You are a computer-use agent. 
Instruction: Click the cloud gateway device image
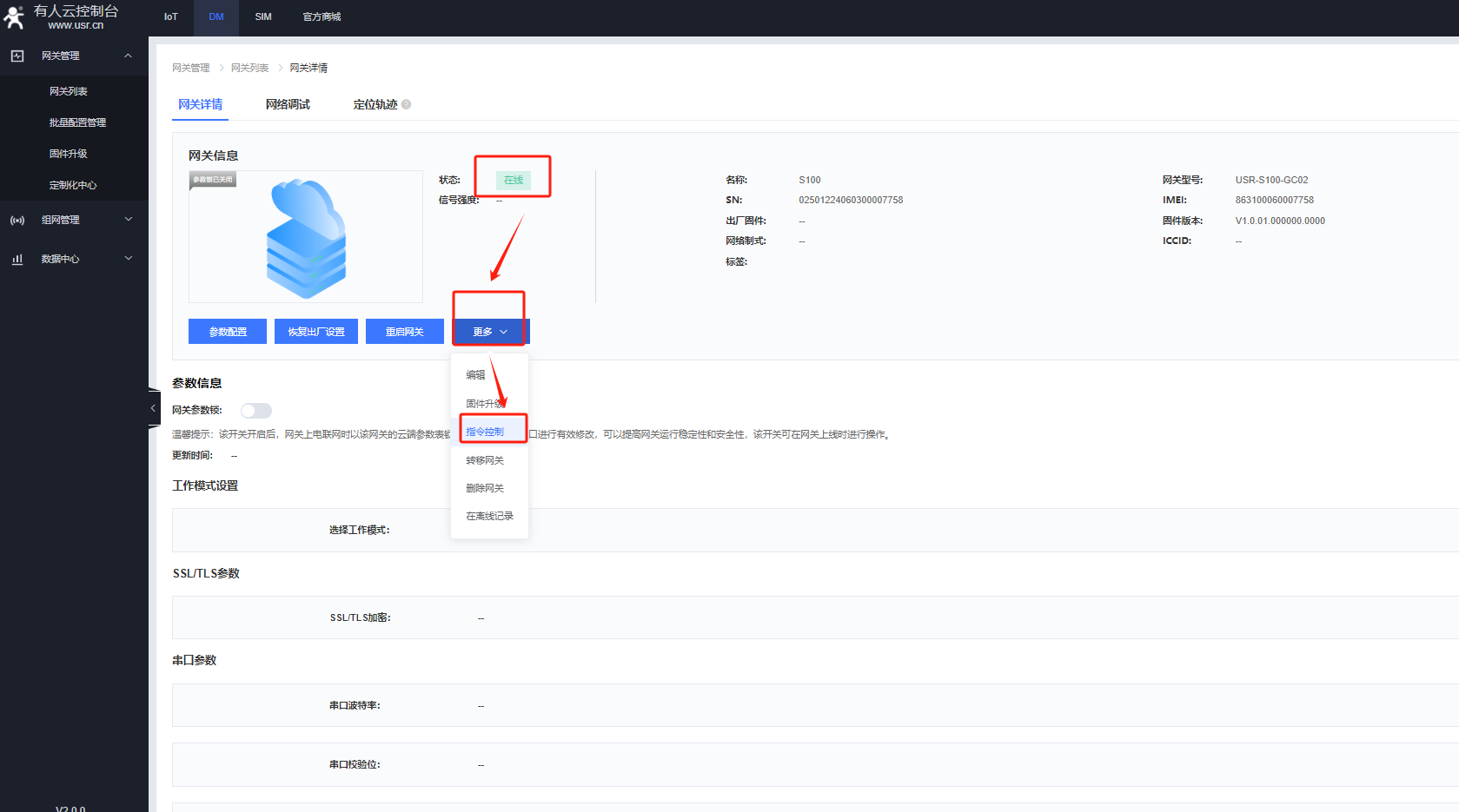tap(306, 237)
